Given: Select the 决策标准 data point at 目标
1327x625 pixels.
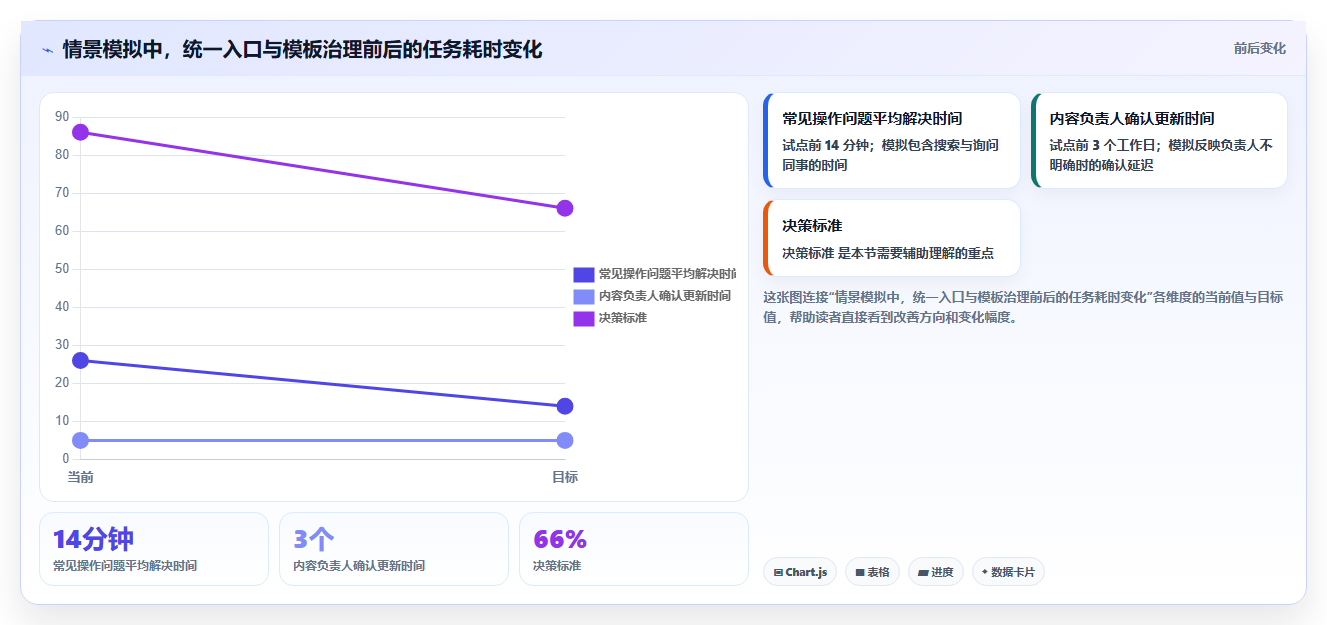Looking at the screenshot, I should 565,208.
